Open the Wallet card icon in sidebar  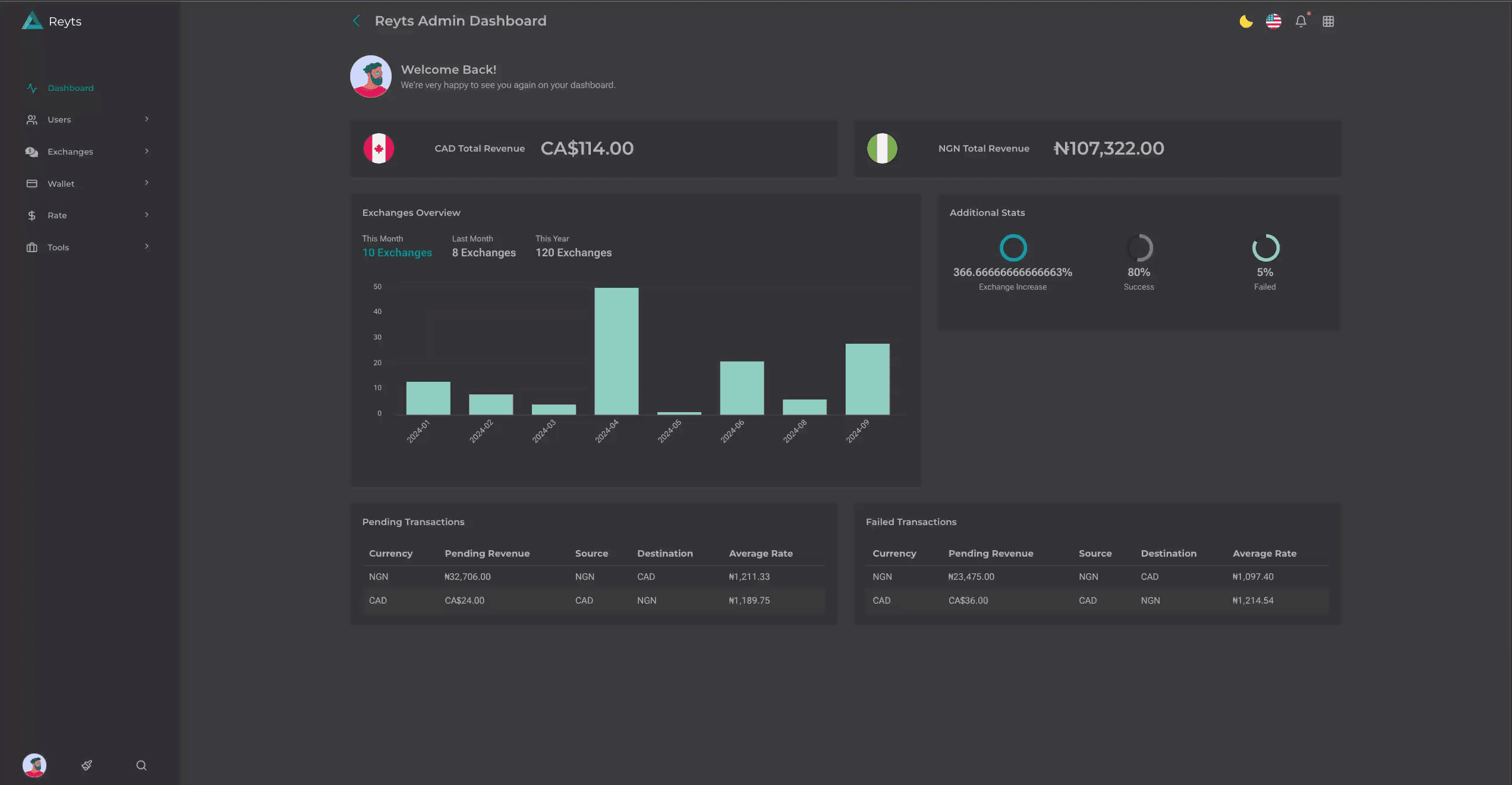coord(32,183)
